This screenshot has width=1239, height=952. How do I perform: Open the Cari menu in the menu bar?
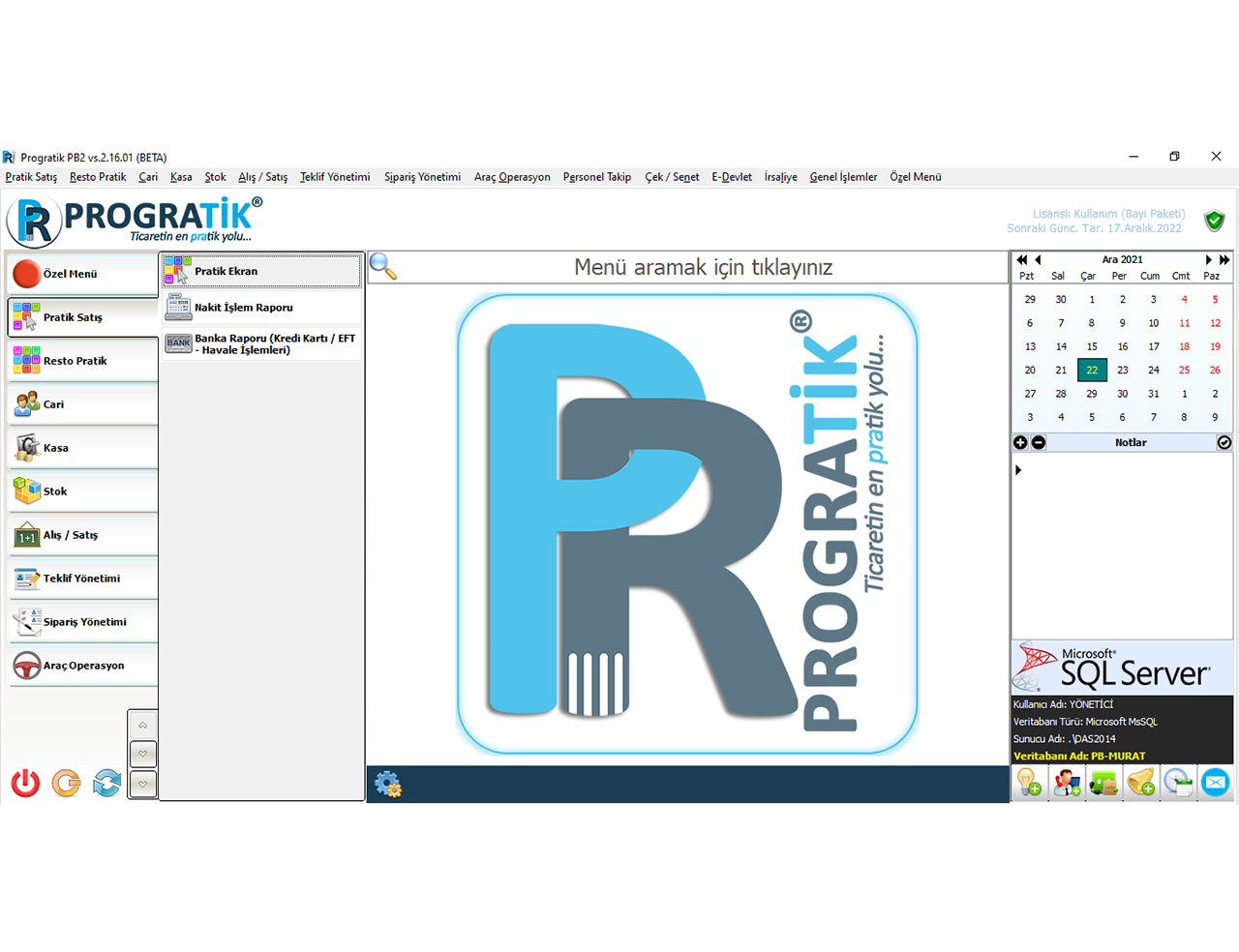coord(148,177)
